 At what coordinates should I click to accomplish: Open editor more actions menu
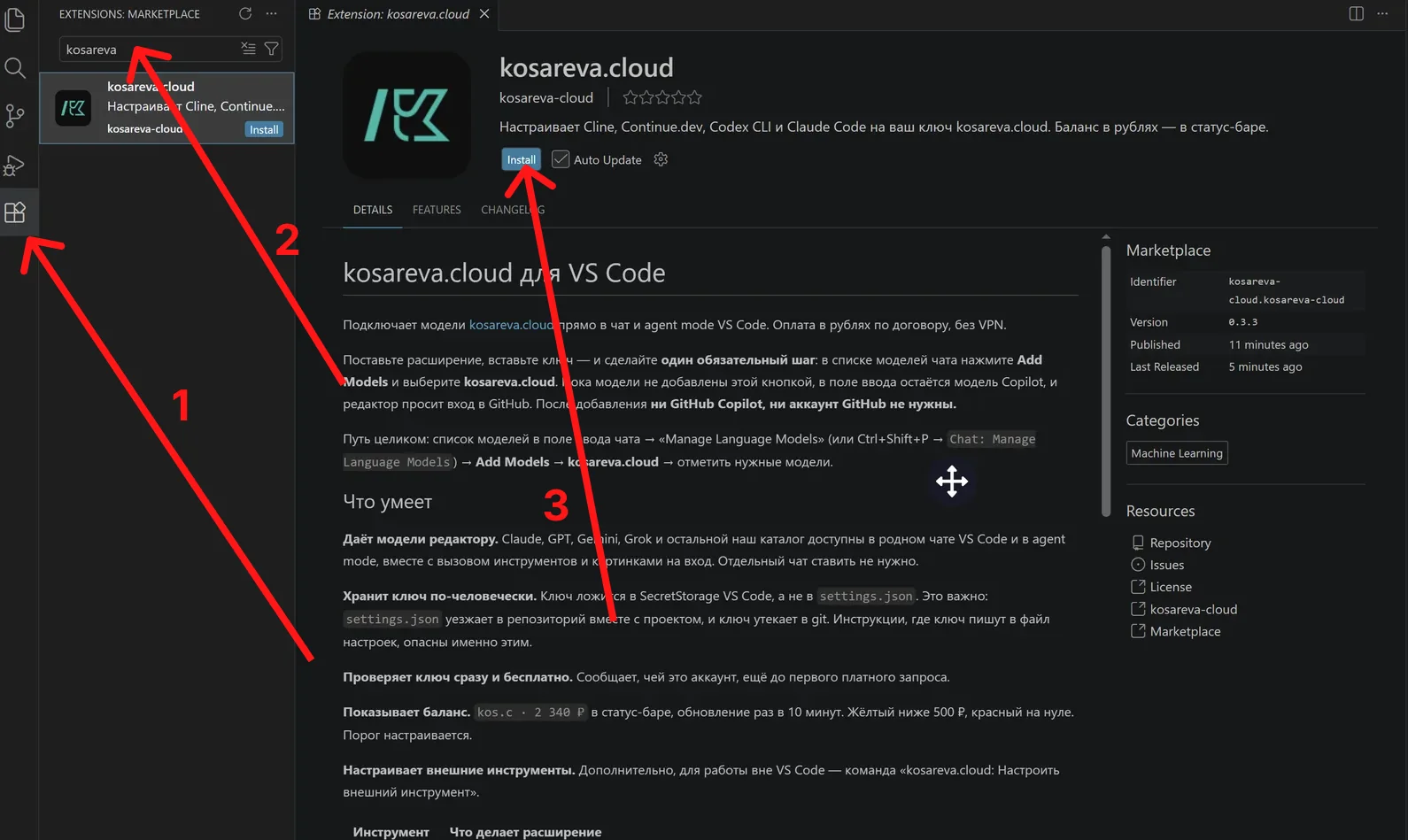click(1382, 13)
